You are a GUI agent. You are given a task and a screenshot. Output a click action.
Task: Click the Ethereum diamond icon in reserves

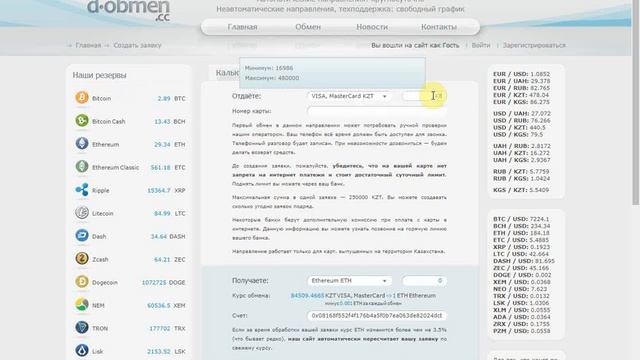point(82,144)
